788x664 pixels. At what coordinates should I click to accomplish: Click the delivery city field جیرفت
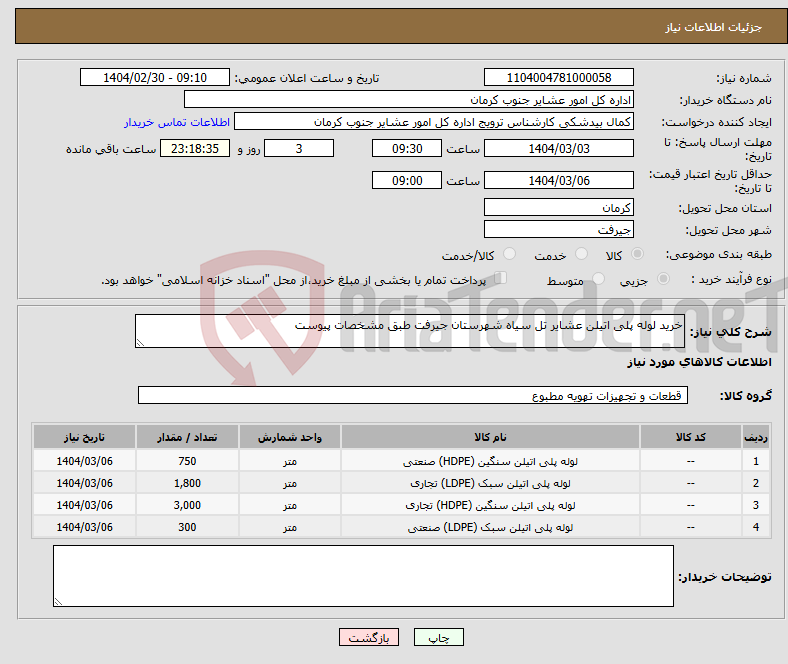point(558,229)
